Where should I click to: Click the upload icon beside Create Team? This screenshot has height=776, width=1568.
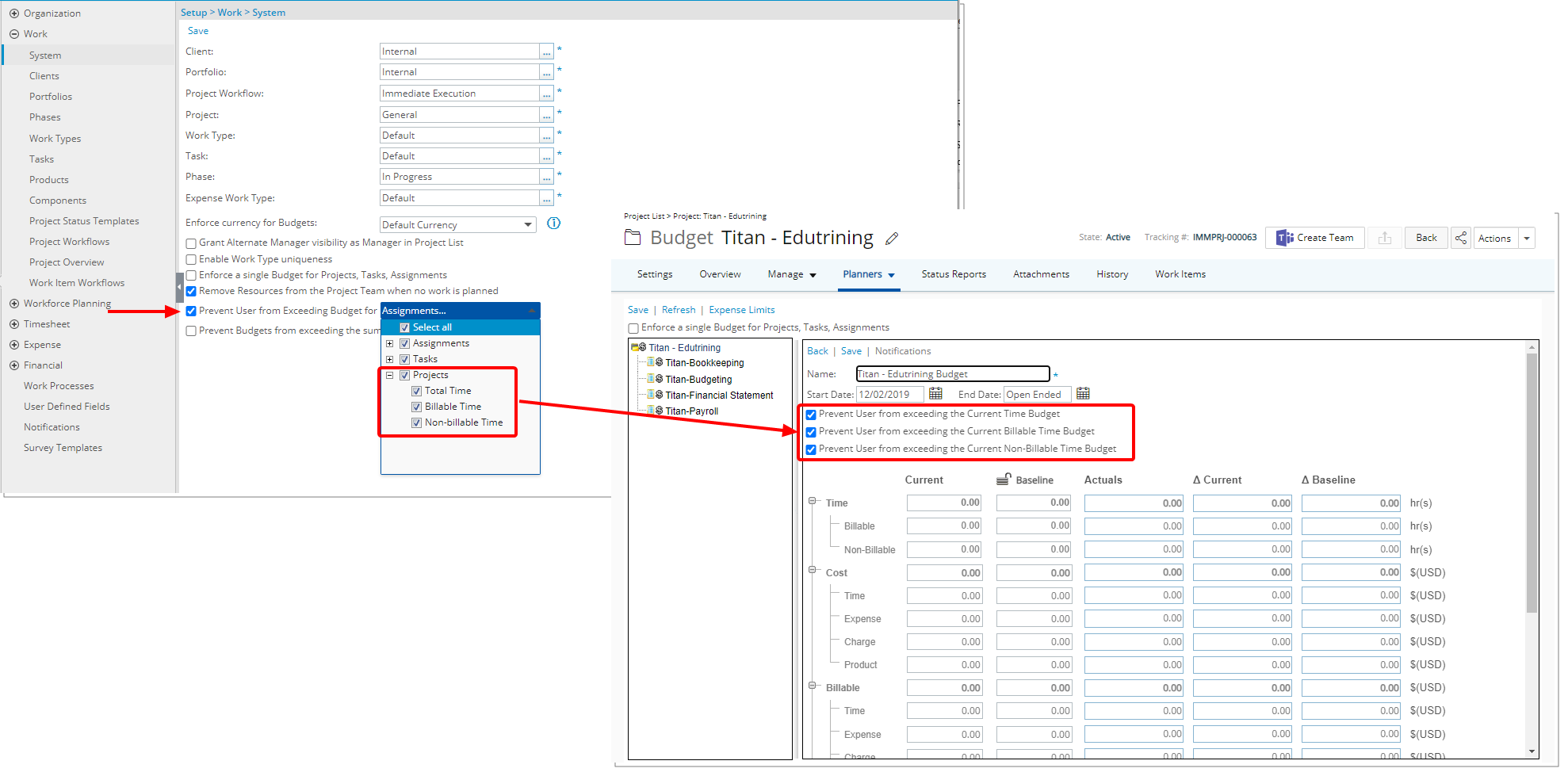pyautogui.click(x=1385, y=238)
